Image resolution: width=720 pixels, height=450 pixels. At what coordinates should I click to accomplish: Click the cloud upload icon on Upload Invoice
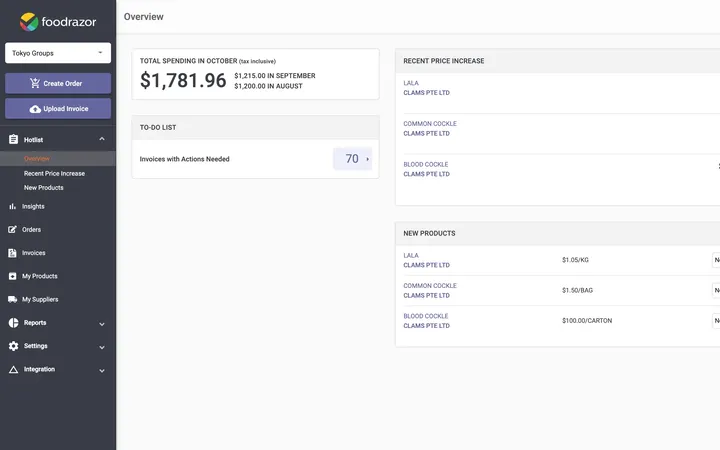(35, 109)
